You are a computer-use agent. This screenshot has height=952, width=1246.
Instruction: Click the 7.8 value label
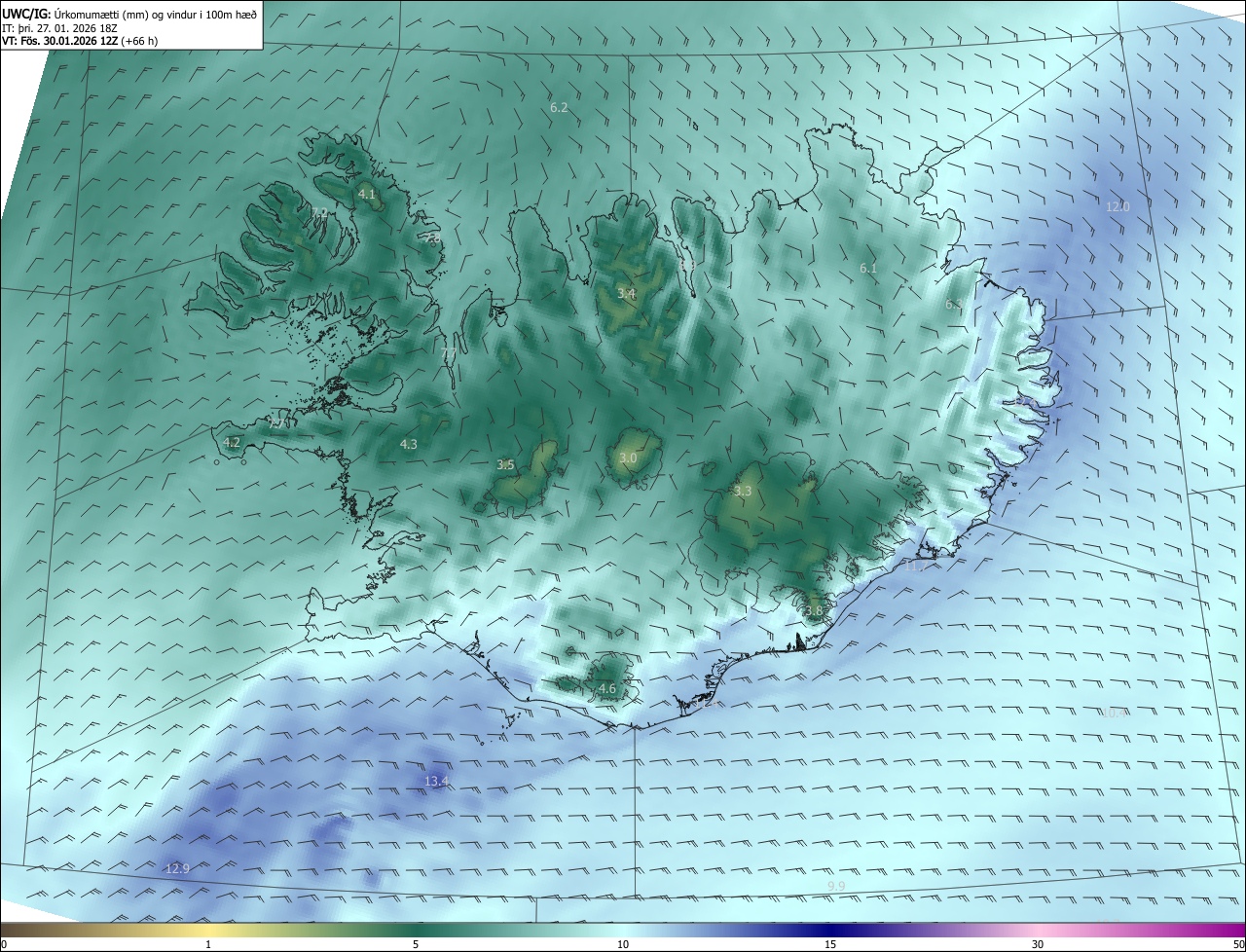click(433, 238)
